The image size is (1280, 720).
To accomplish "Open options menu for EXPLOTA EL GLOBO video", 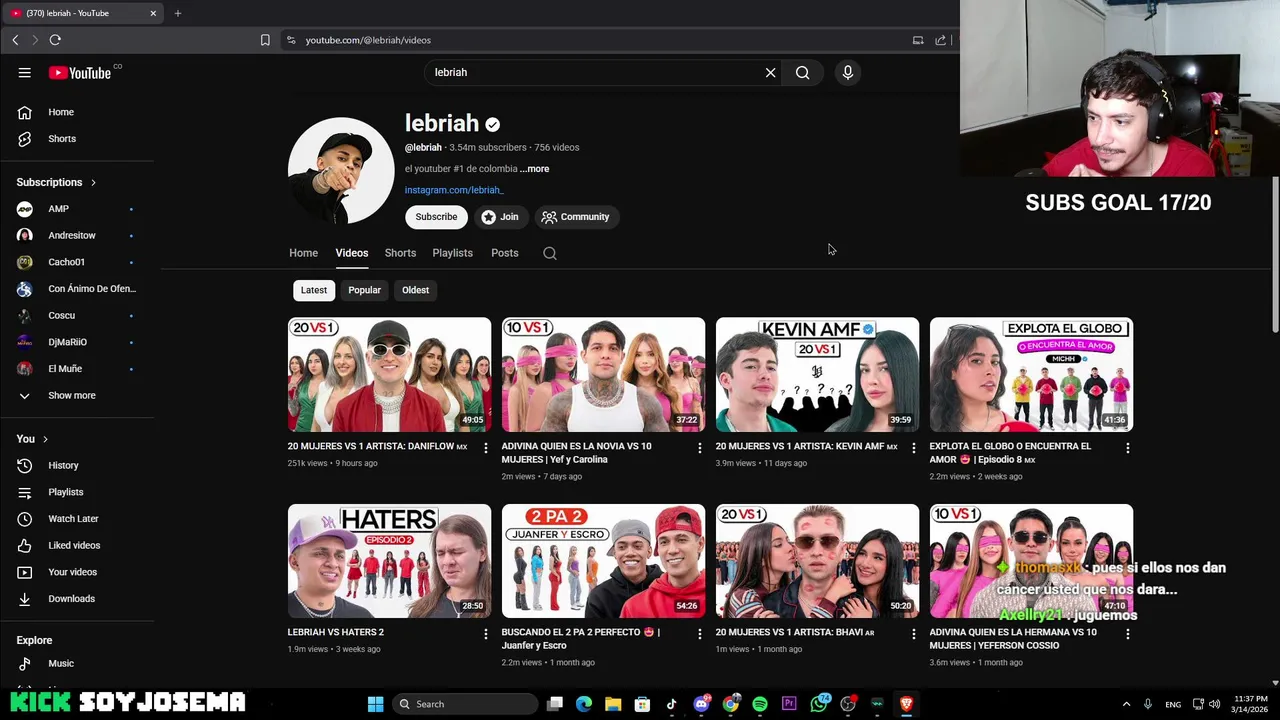I will coord(1128,448).
